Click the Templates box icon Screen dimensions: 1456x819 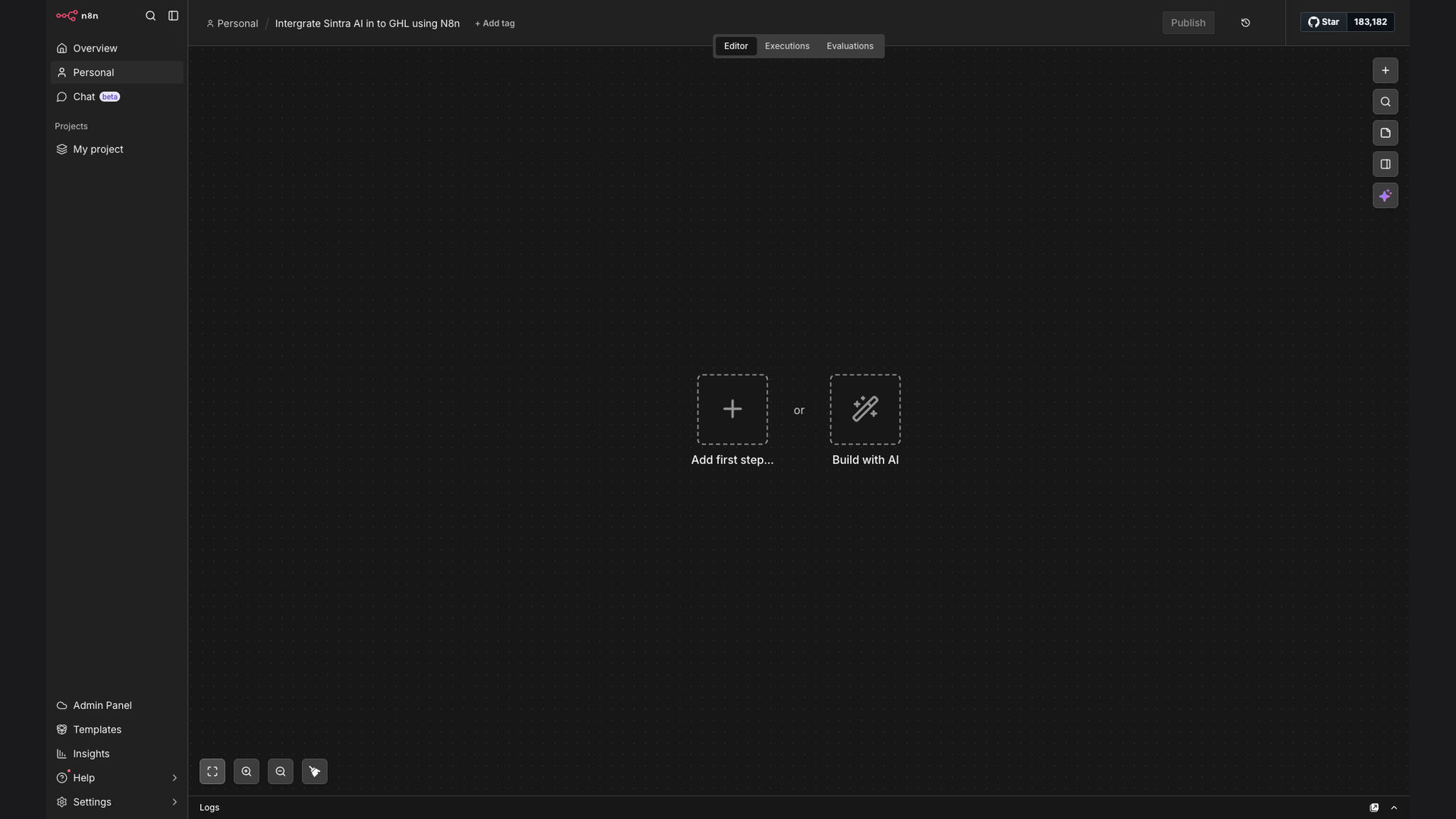click(62, 730)
